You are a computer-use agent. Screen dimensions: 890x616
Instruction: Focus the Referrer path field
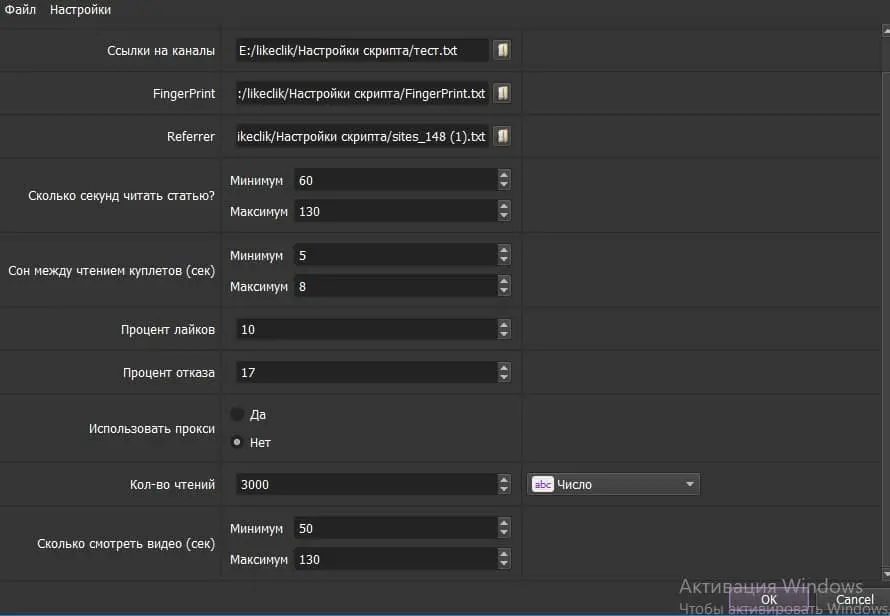[362, 137]
